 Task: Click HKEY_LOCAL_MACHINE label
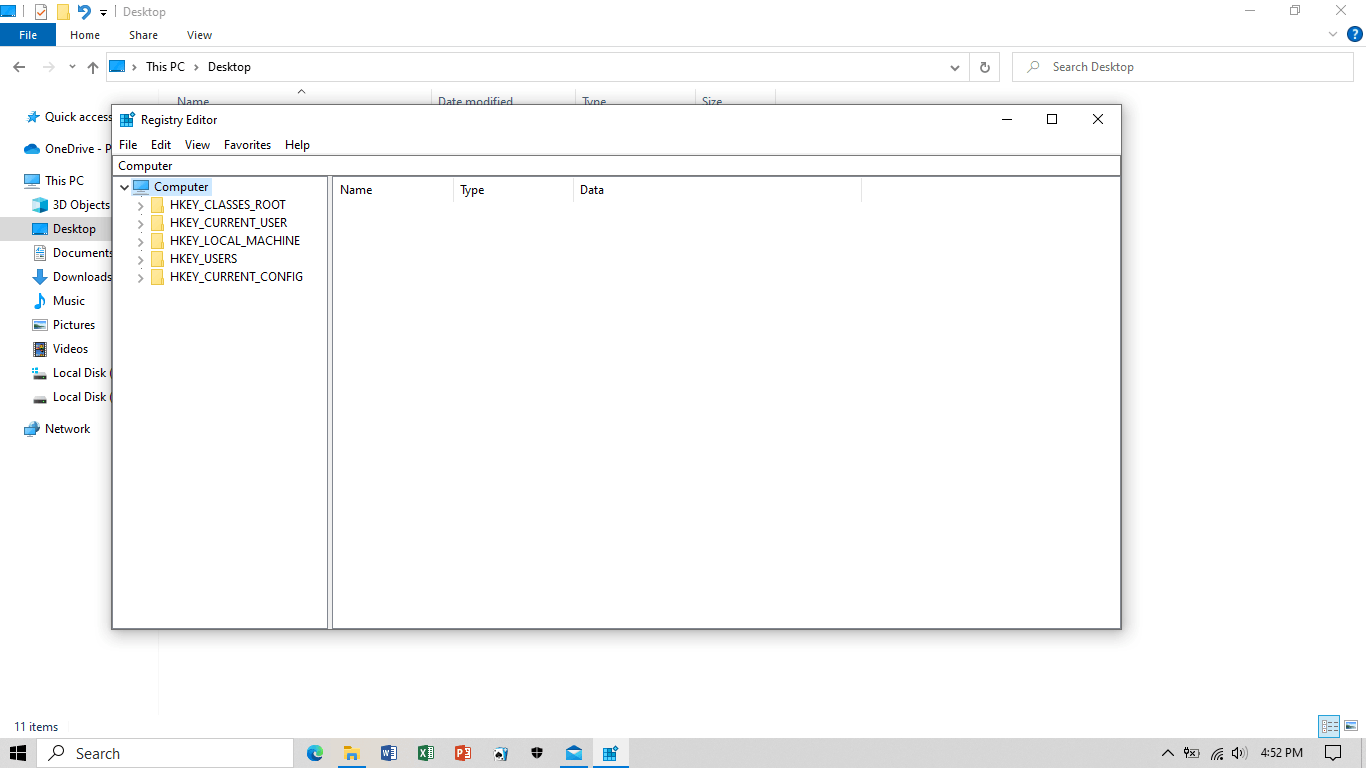(x=235, y=241)
